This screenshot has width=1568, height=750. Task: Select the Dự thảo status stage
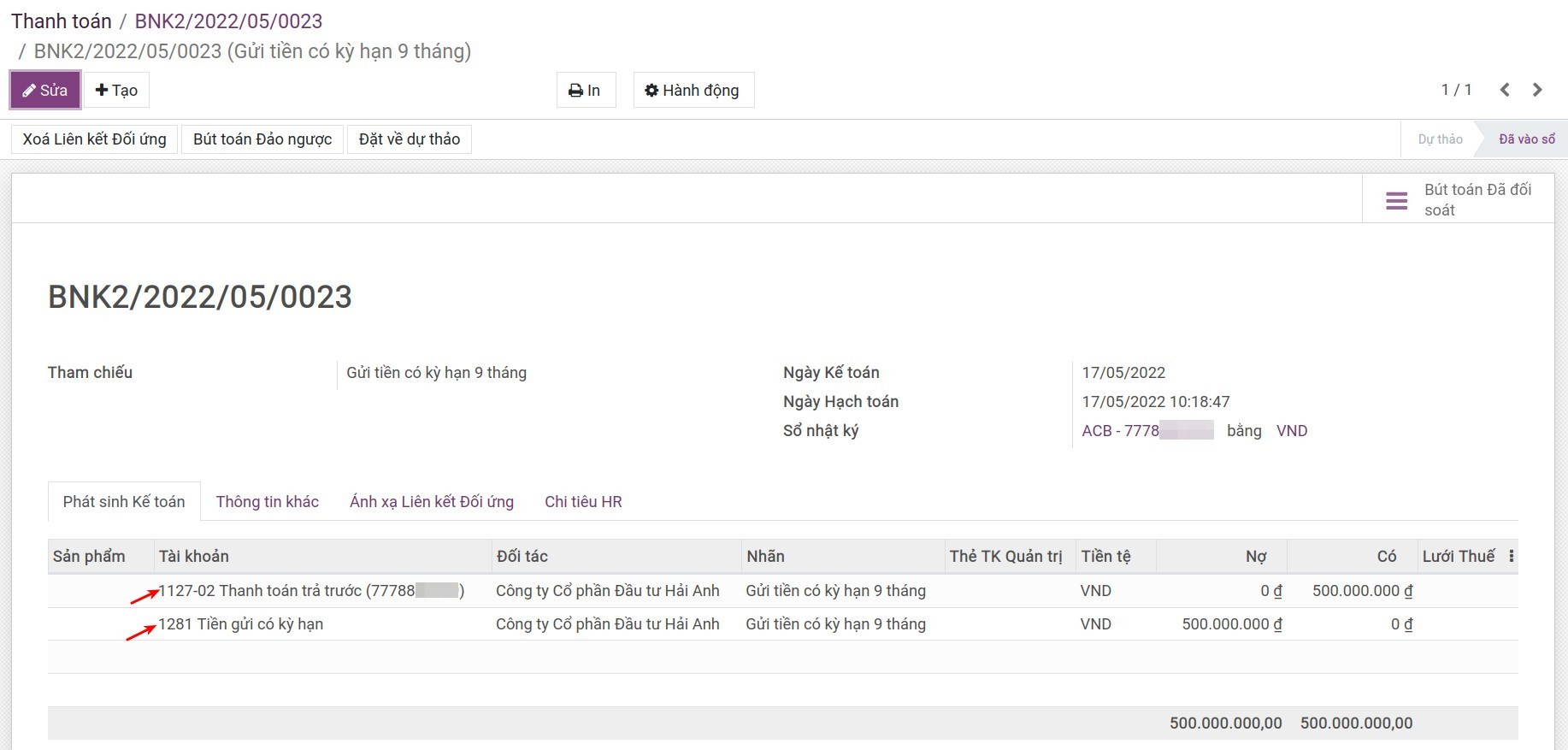pyautogui.click(x=1440, y=139)
